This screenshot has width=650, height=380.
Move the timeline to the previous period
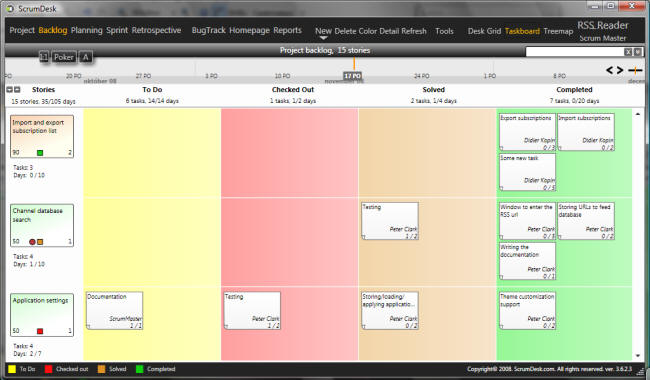609,70
